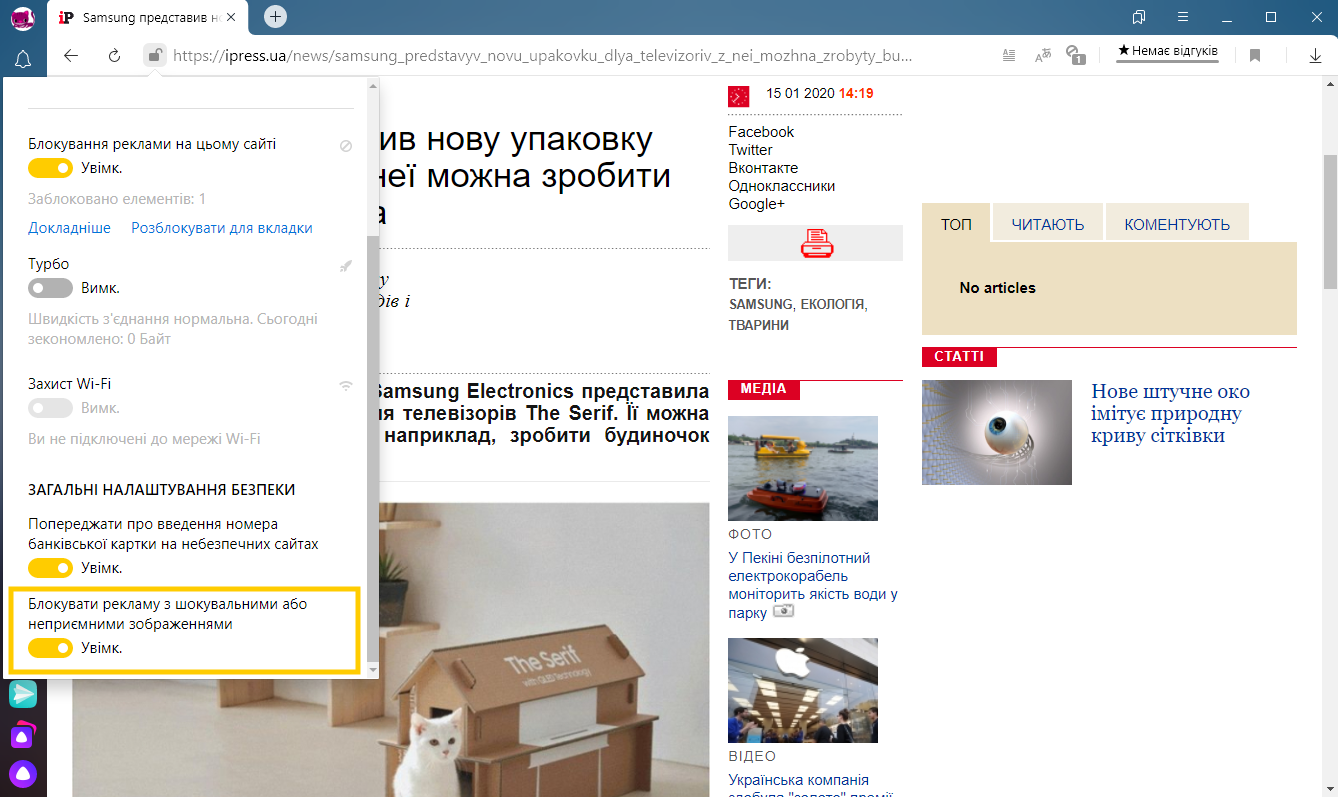Enable reader mode icon in address bar
Screen dimensions: 1338x797
(x=1009, y=56)
